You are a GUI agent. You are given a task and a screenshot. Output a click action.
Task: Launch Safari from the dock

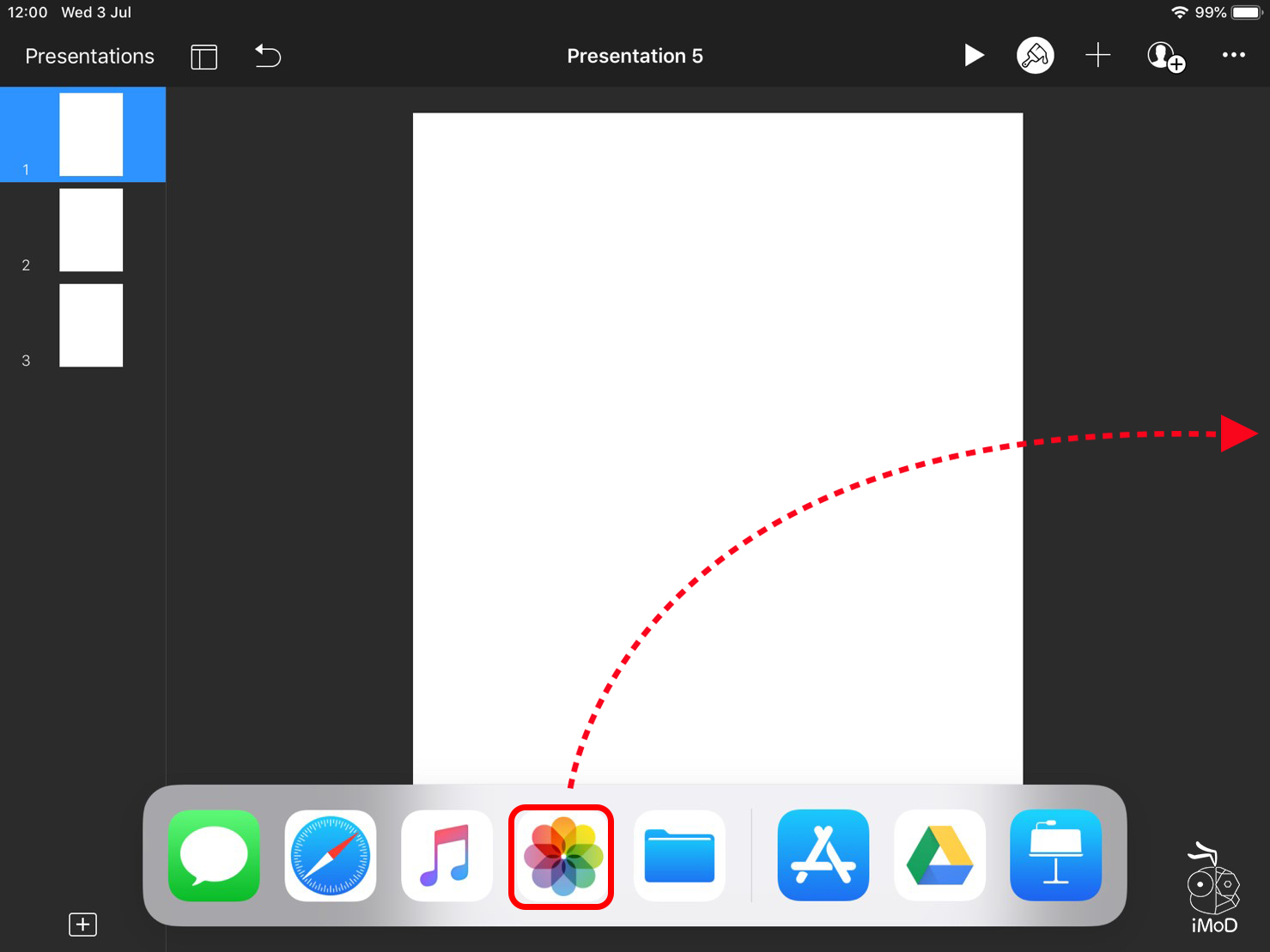tap(331, 856)
